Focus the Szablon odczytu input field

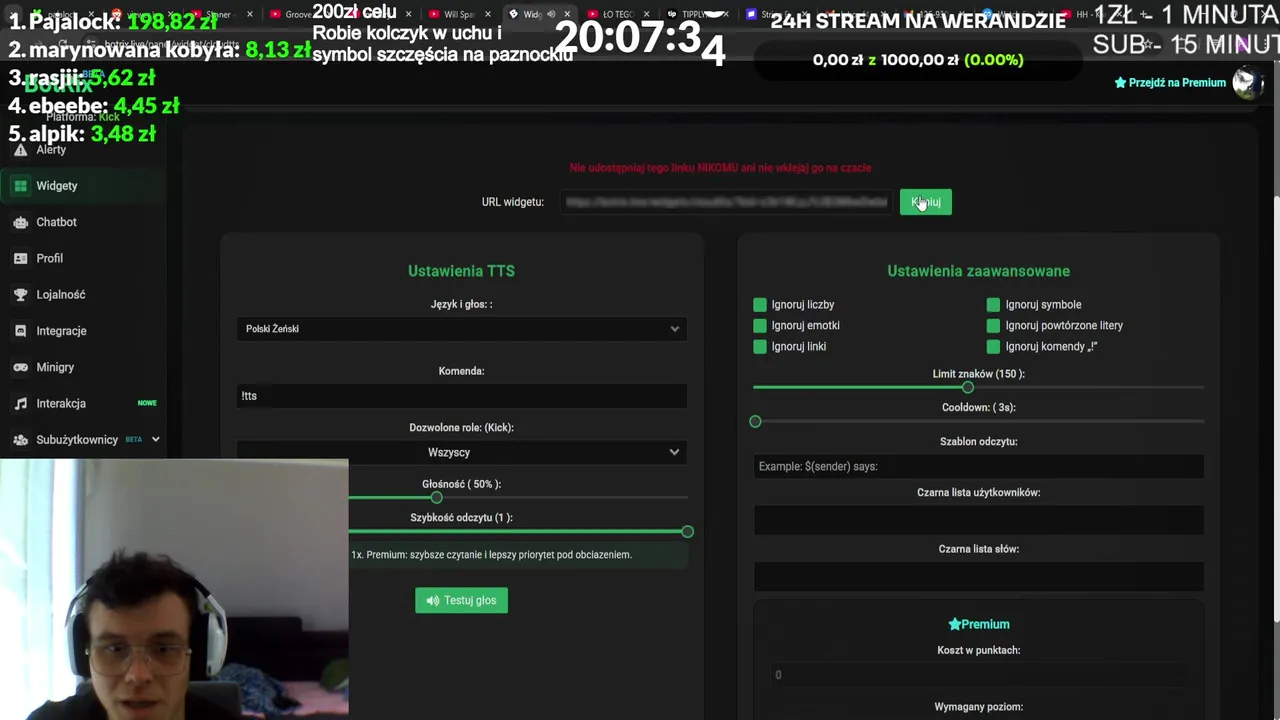pyautogui.click(x=979, y=466)
